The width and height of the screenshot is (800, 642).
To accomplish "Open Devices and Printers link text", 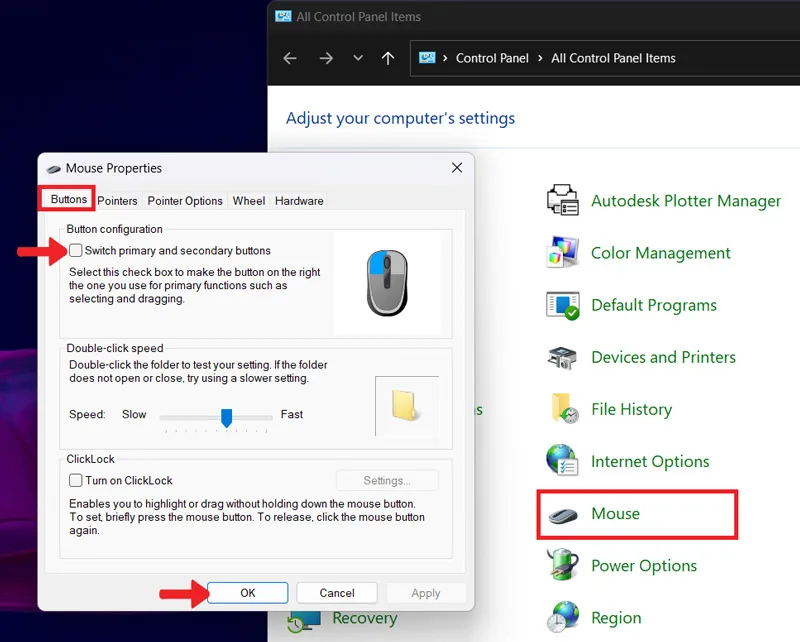I will (x=663, y=357).
